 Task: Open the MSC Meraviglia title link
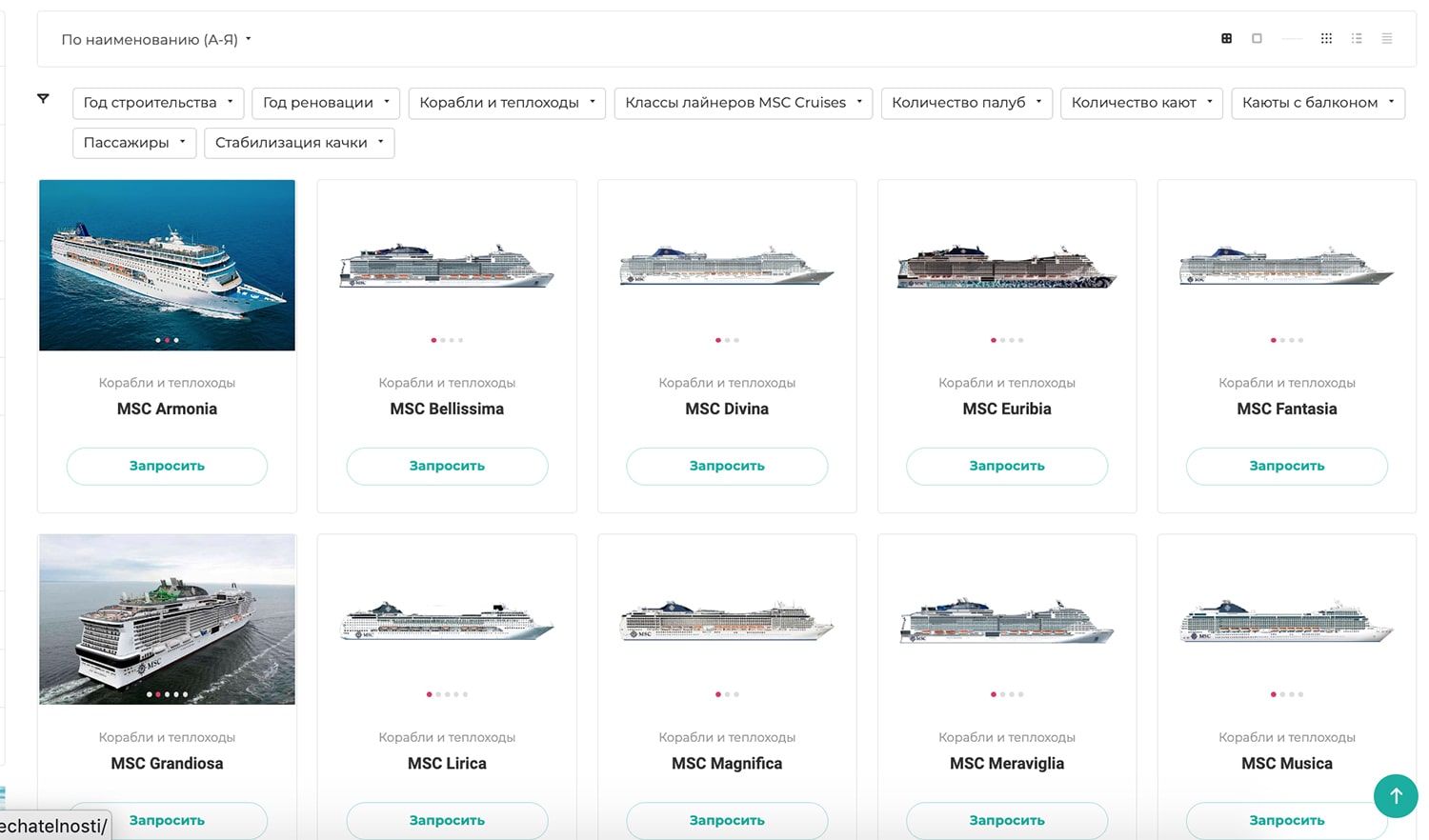pyautogui.click(x=1007, y=763)
